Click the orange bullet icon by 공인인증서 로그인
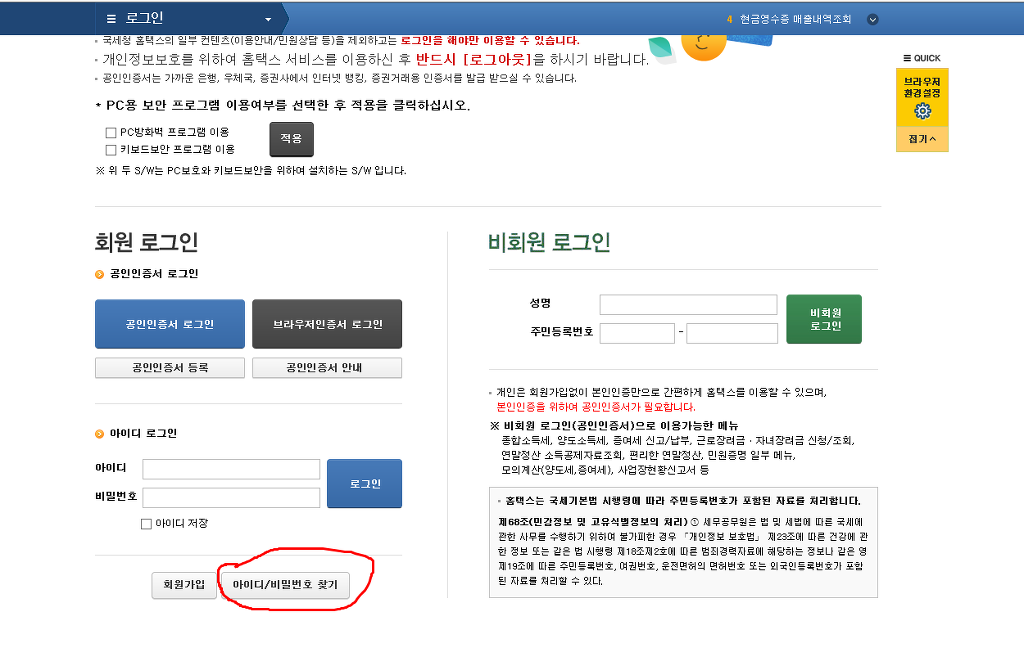The image size is (1024, 657). click(x=99, y=274)
